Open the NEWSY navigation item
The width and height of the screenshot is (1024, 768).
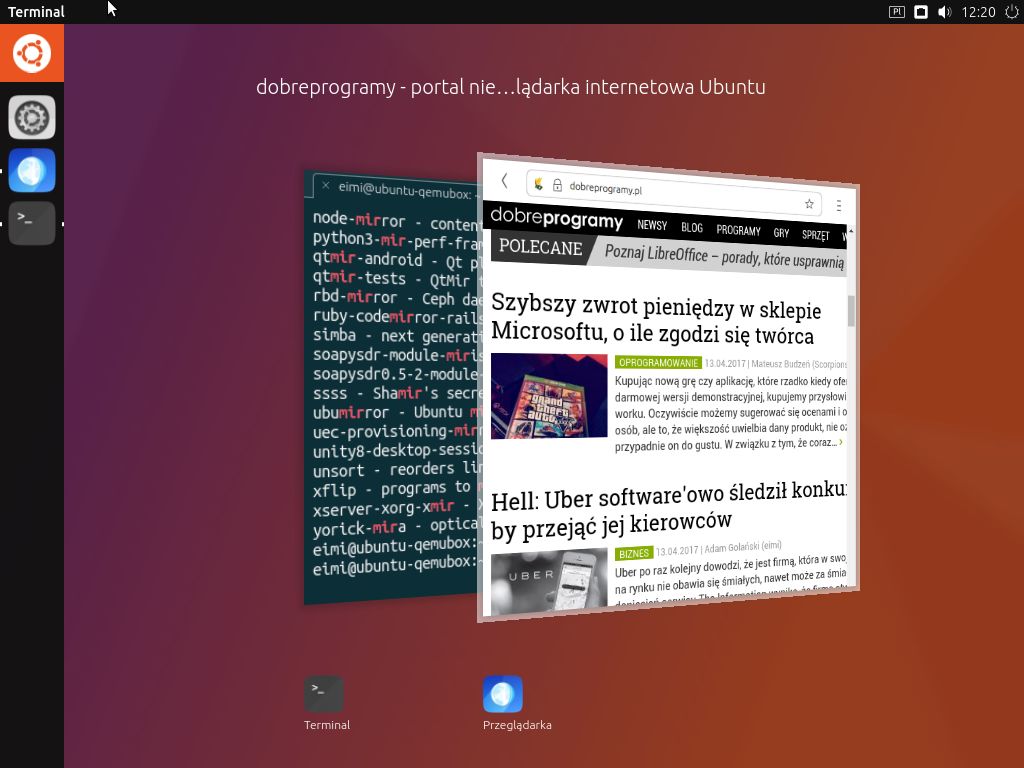pyautogui.click(x=652, y=225)
